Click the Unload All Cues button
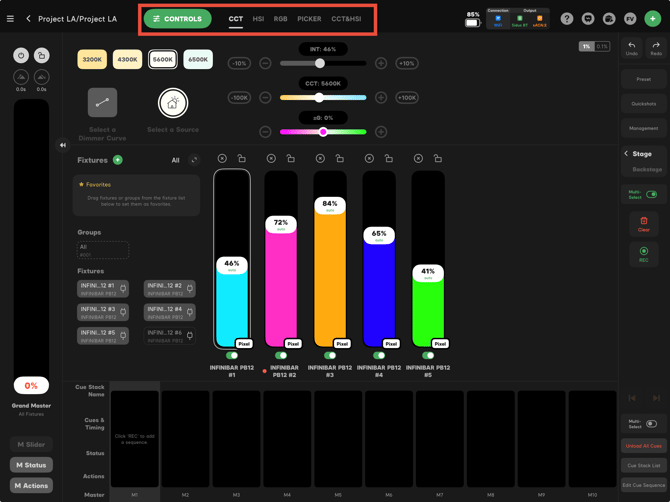 click(x=644, y=446)
